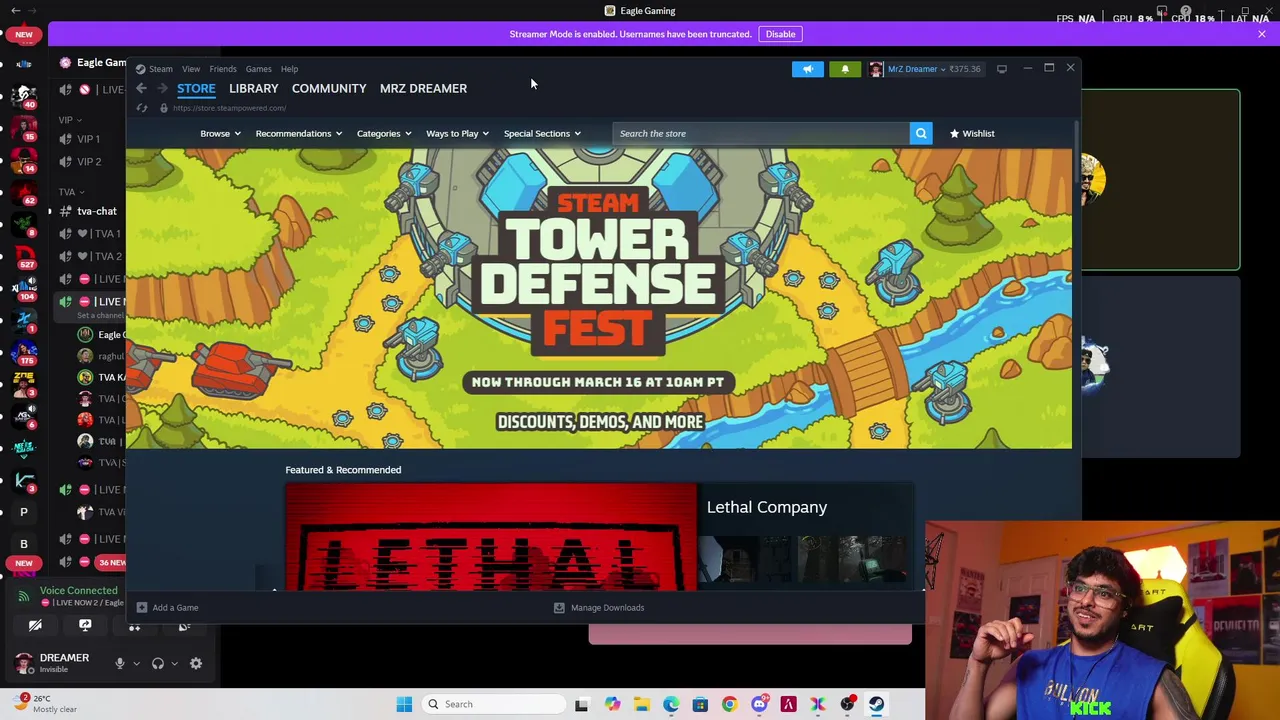The height and width of the screenshot is (720, 1280).
Task: Click the 36 NEW mentions pill
Action: 112,562
